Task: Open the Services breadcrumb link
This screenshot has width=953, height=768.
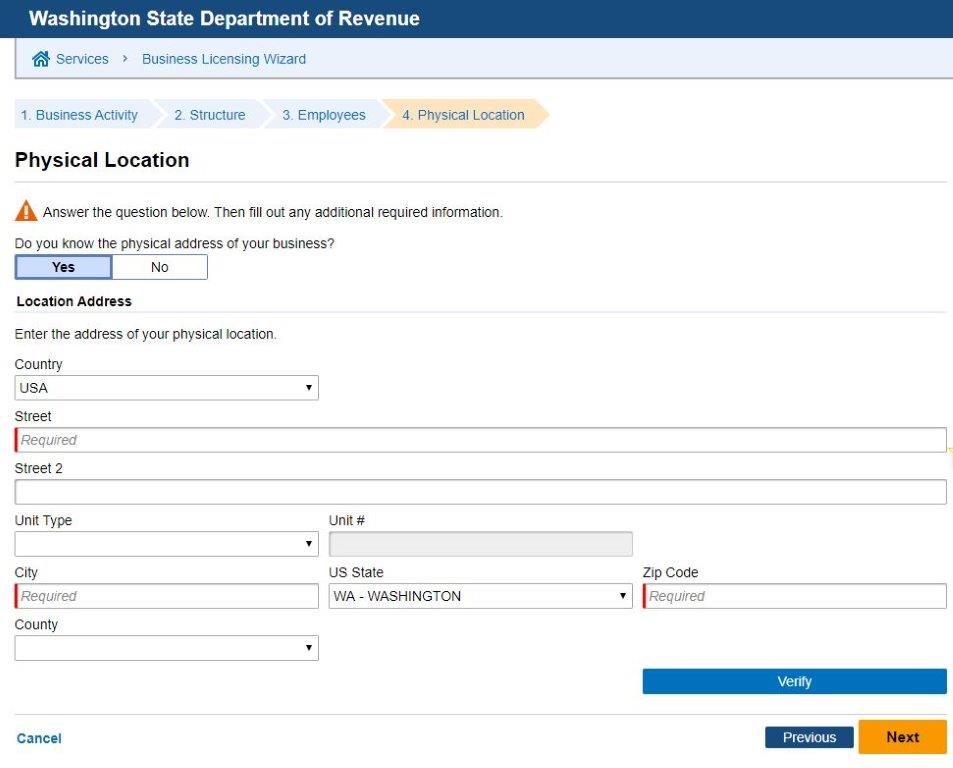Action: [82, 59]
